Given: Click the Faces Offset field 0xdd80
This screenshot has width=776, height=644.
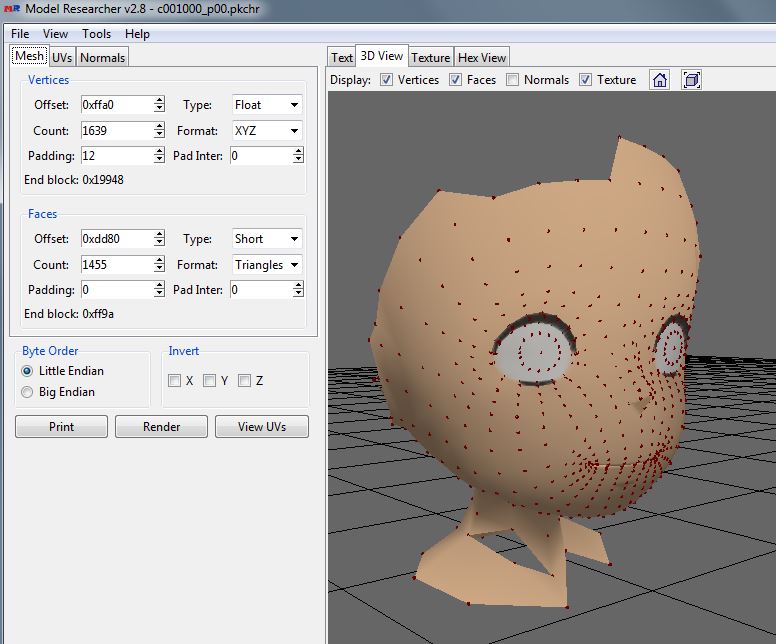Looking at the screenshot, I should 117,239.
